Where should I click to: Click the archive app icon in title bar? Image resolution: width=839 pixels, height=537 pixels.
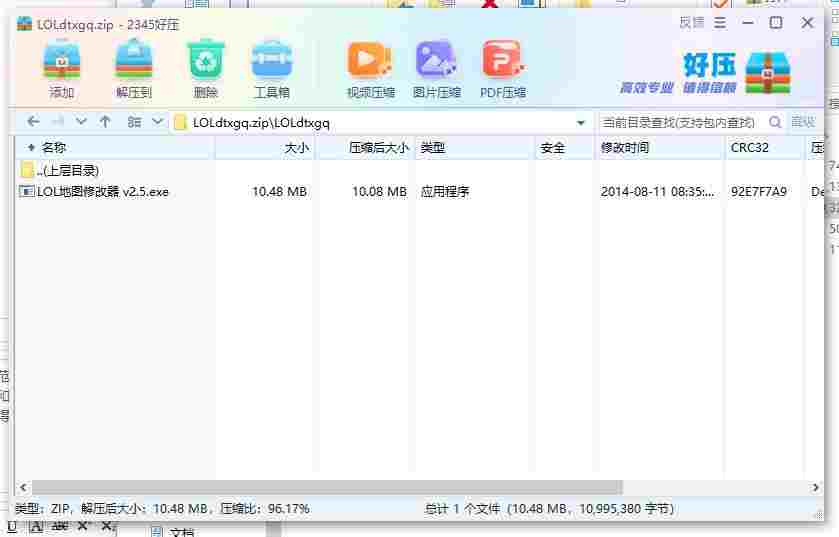pos(25,24)
